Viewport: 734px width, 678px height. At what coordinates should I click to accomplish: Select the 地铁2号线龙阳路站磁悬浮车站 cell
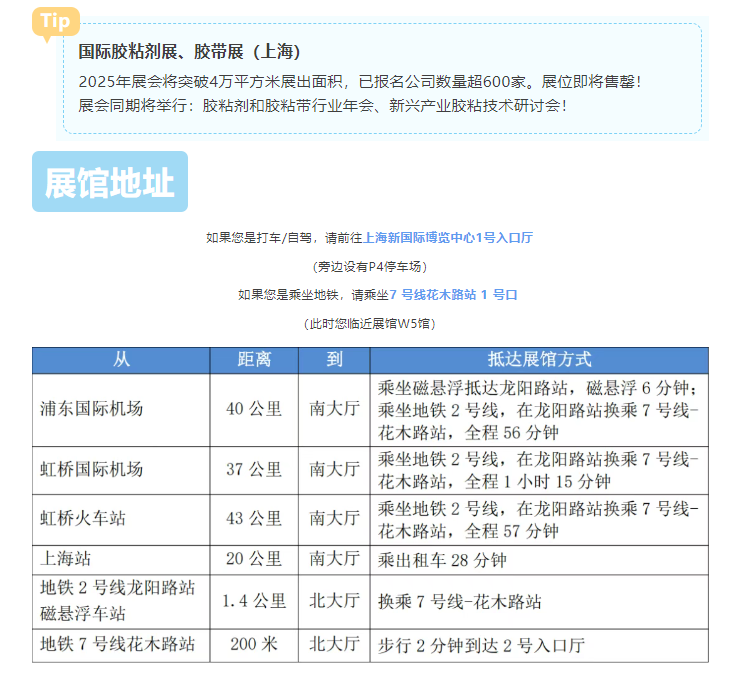(121, 602)
